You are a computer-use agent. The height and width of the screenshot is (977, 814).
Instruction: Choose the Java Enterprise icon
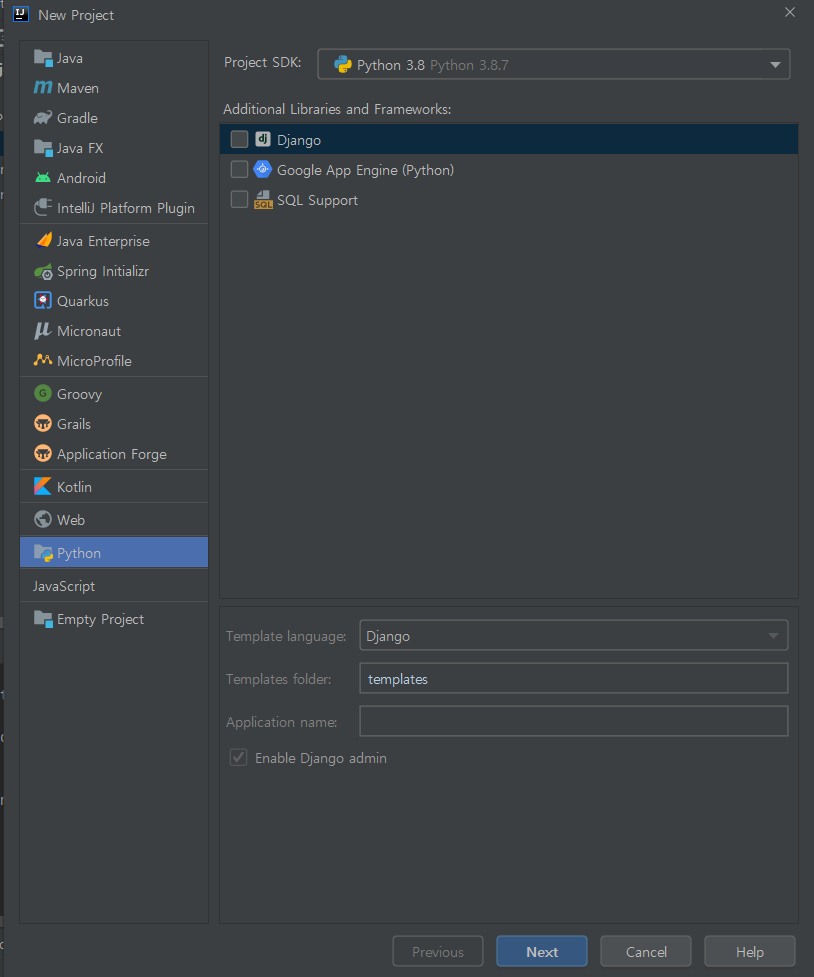click(x=43, y=241)
